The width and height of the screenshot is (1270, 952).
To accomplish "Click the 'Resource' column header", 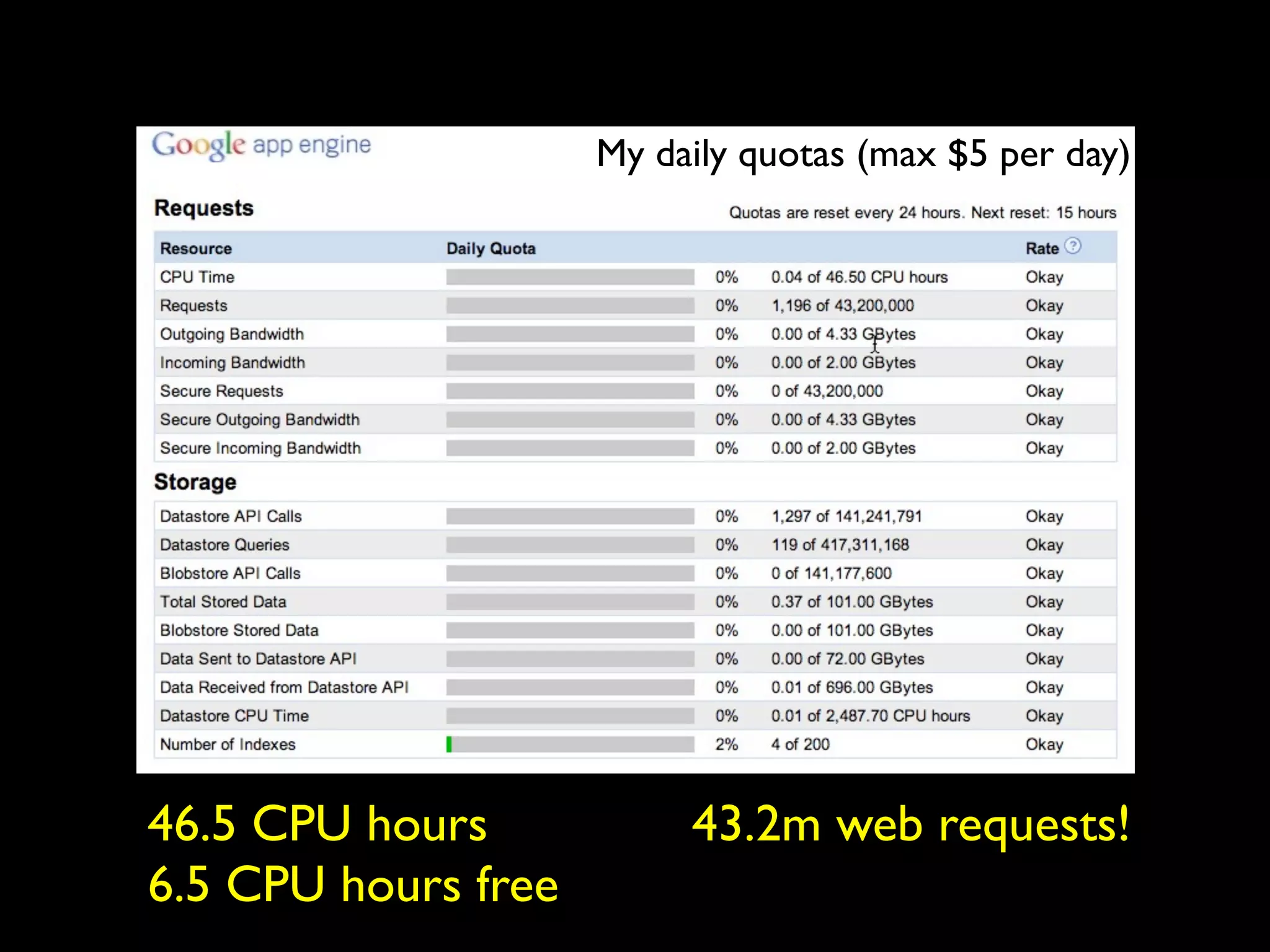I will coord(196,249).
